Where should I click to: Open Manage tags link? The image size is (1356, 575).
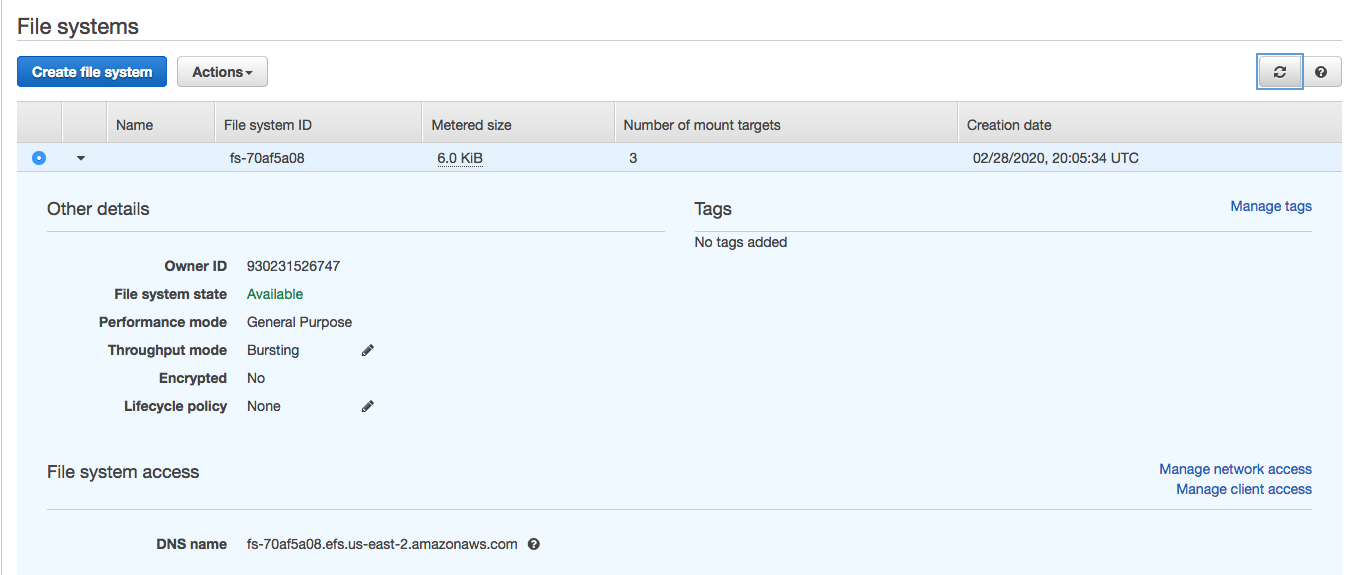[x=1271, y=206]
